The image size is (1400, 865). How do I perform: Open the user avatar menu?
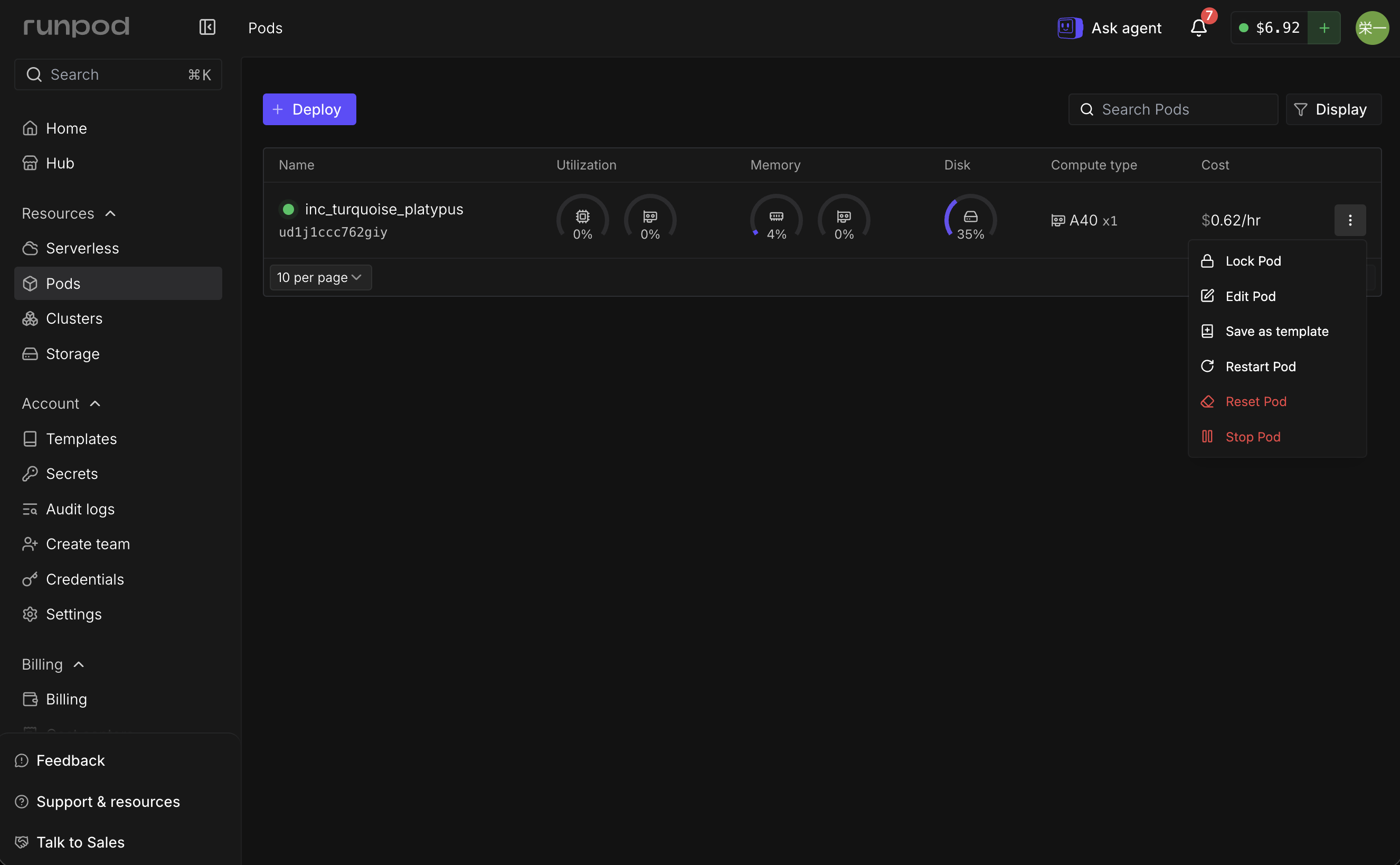tap(1372, 27)
